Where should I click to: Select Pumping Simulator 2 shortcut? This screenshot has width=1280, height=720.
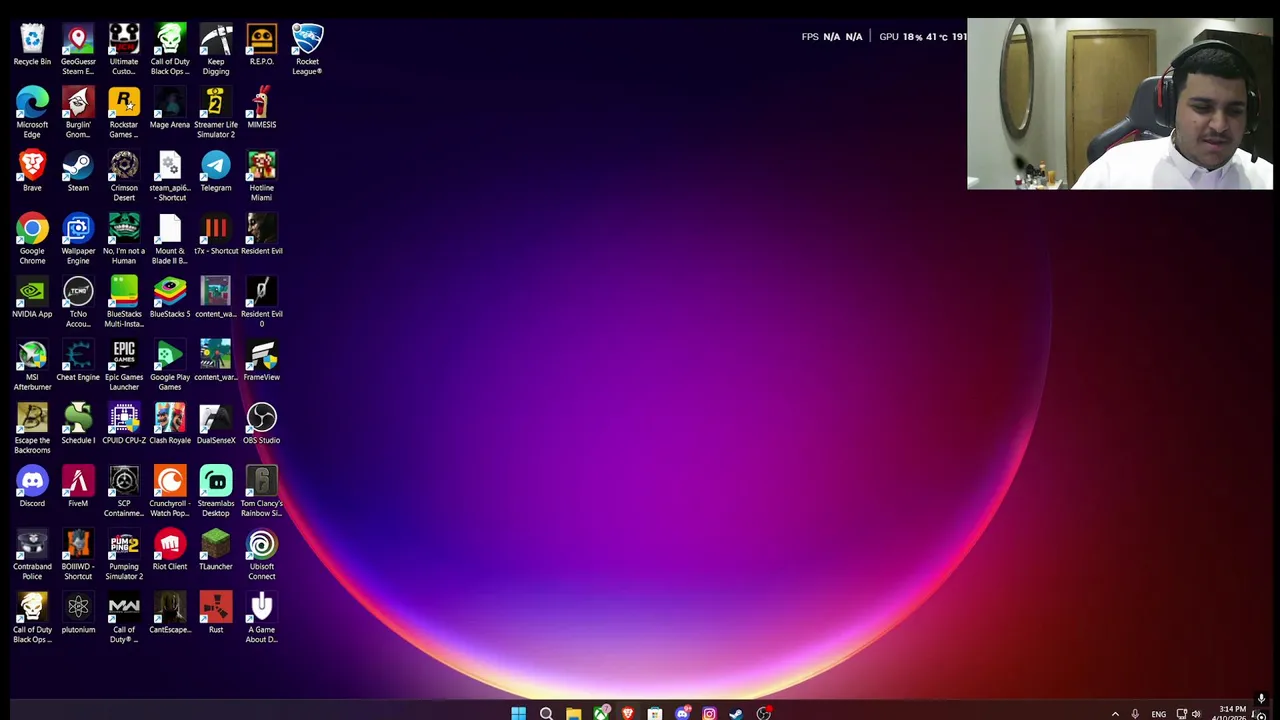pos(124,554)
